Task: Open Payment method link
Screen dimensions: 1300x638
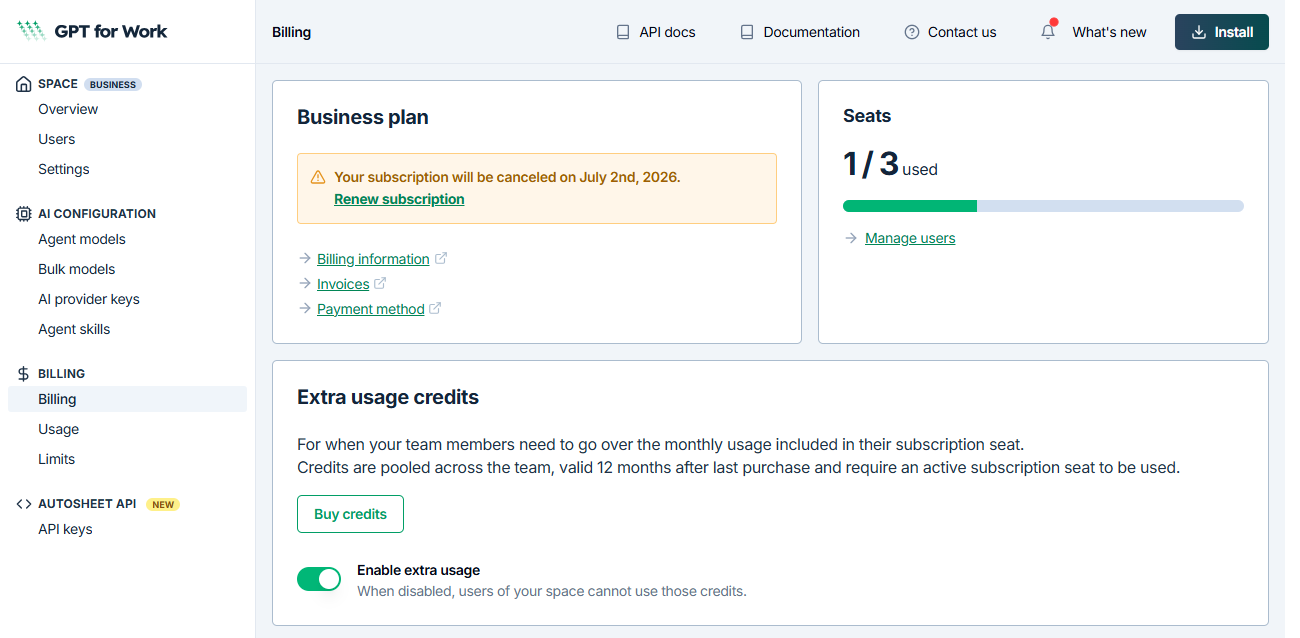Action: (371, 309)
